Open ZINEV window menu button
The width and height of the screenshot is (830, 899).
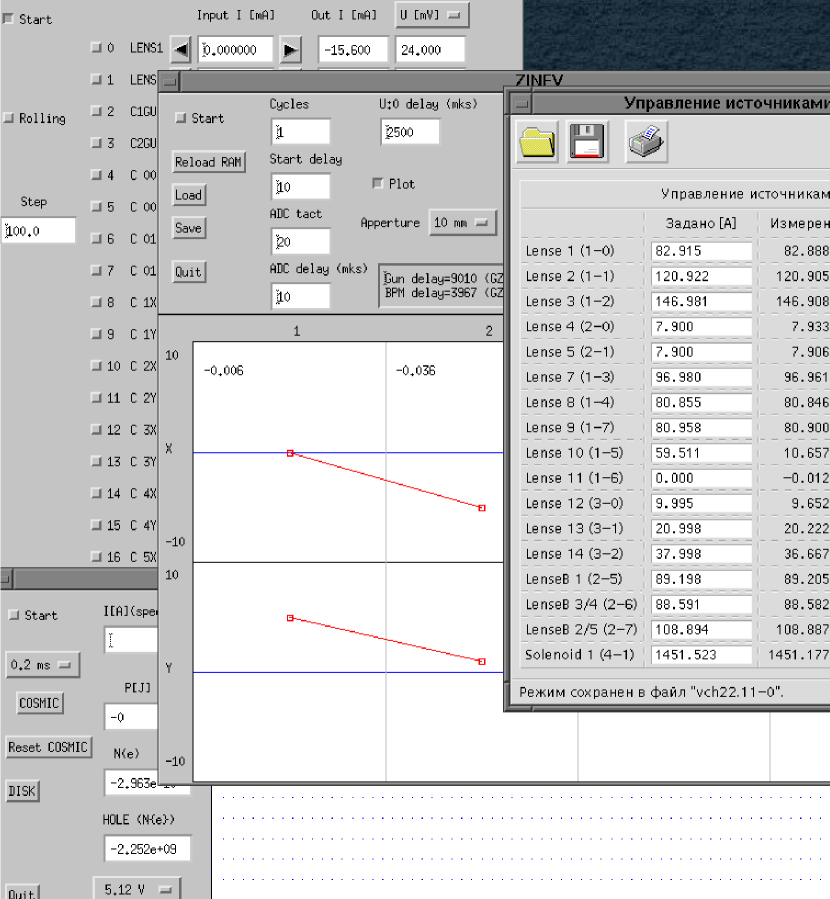click(170, 80)
